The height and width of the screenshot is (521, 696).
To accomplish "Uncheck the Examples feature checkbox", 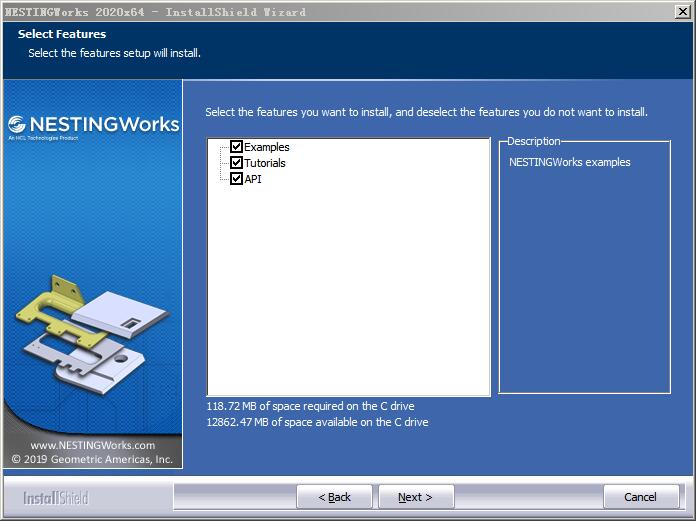I will click(236, 146).
